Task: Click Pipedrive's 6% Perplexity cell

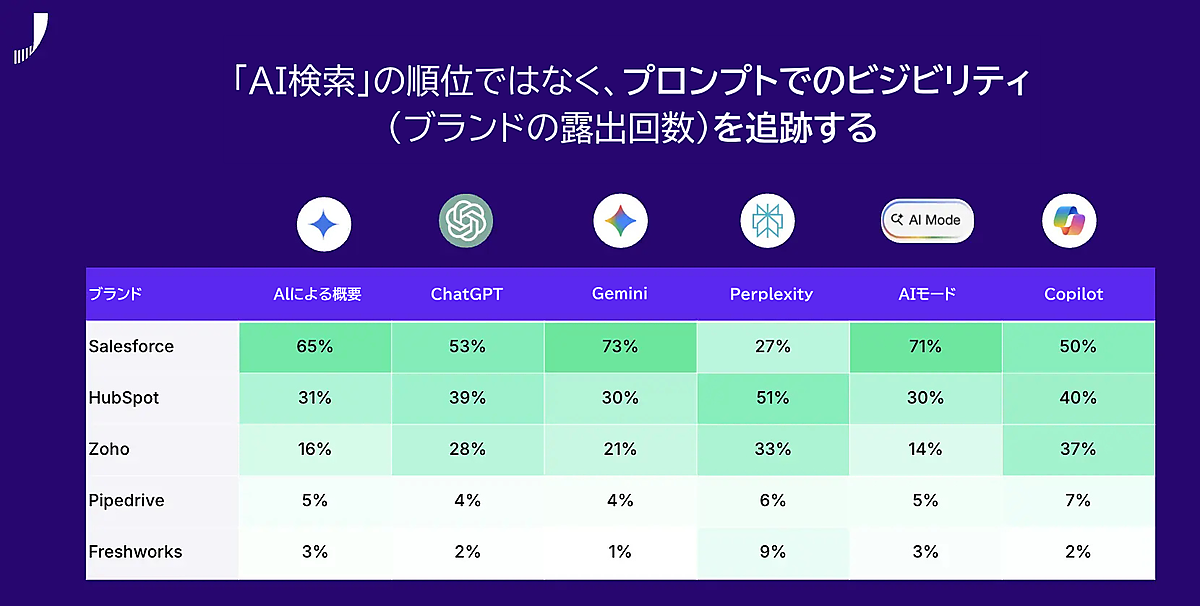Action: tap(772, 500)
